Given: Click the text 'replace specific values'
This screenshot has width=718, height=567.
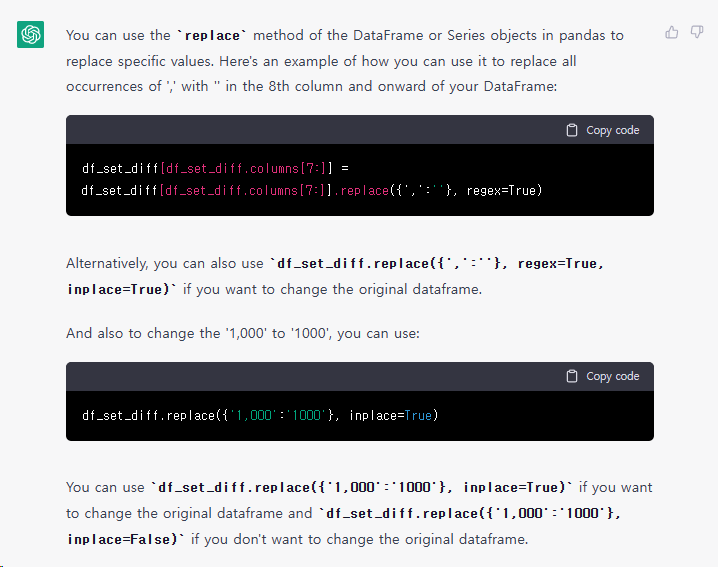Looking at the screenshot, I should 140,61.
